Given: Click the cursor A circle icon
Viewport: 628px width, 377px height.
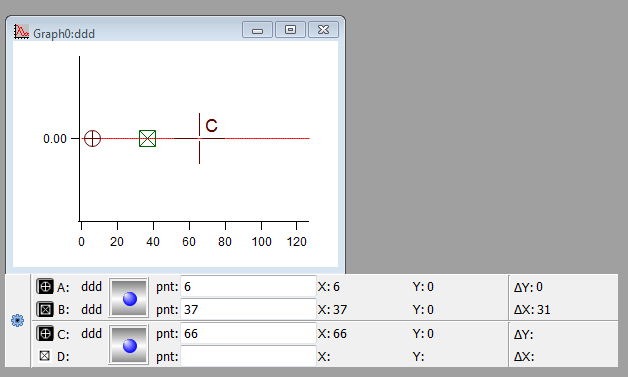Looking at the screenshot, I should click(x=45, y=286).
